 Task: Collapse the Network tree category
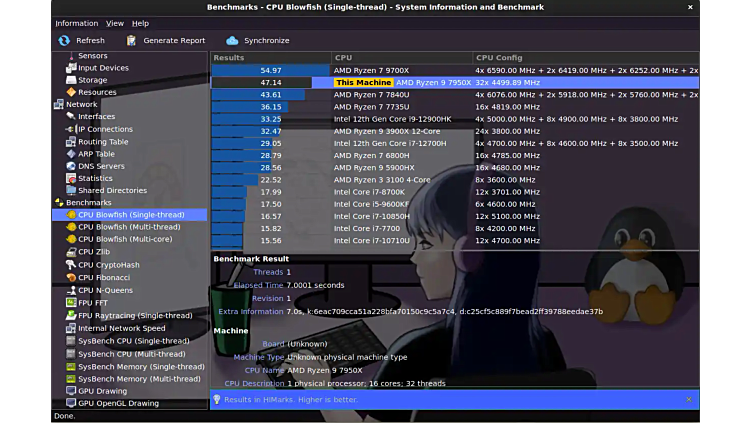coord(59,104)
